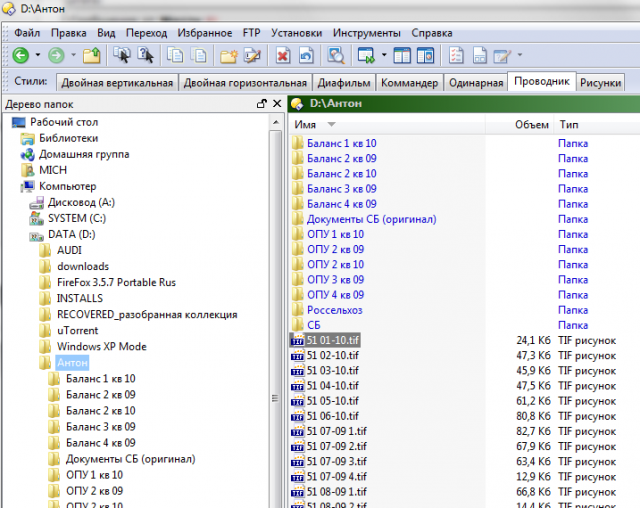
Task: Select Windows XP Mode folder in tree
Action: [102, 346]
